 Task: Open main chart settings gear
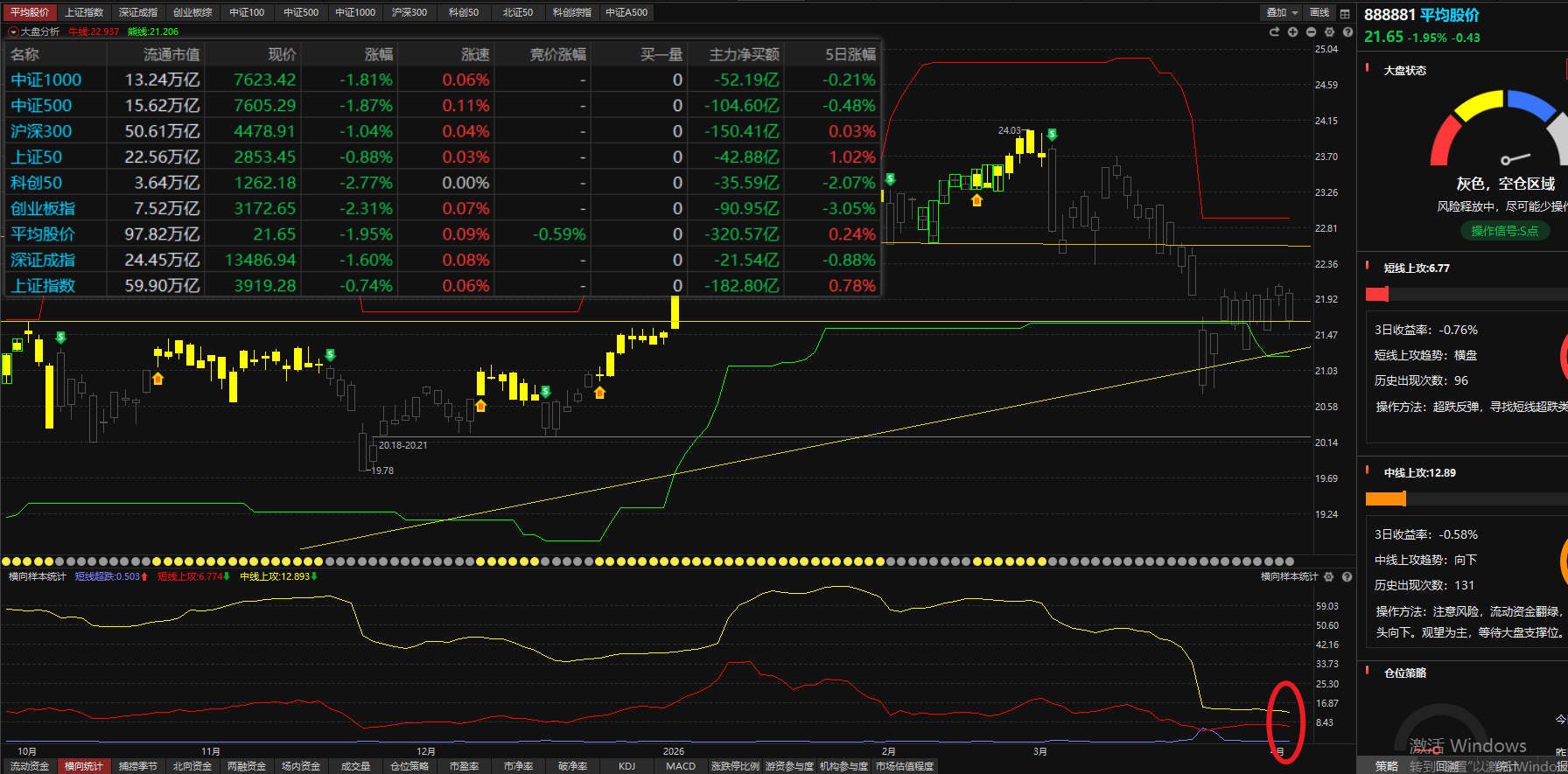1329,32
